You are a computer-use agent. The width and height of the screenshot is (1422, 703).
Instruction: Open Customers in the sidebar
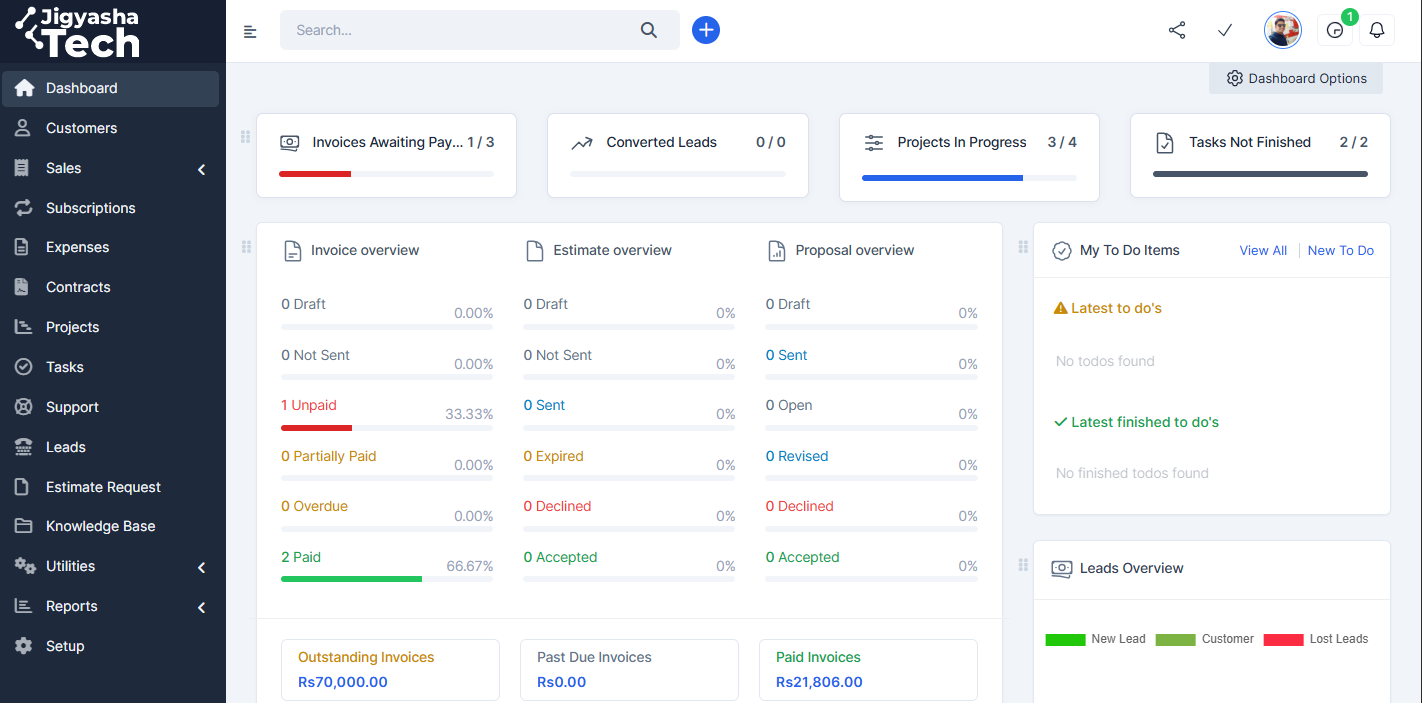(81, 128)
